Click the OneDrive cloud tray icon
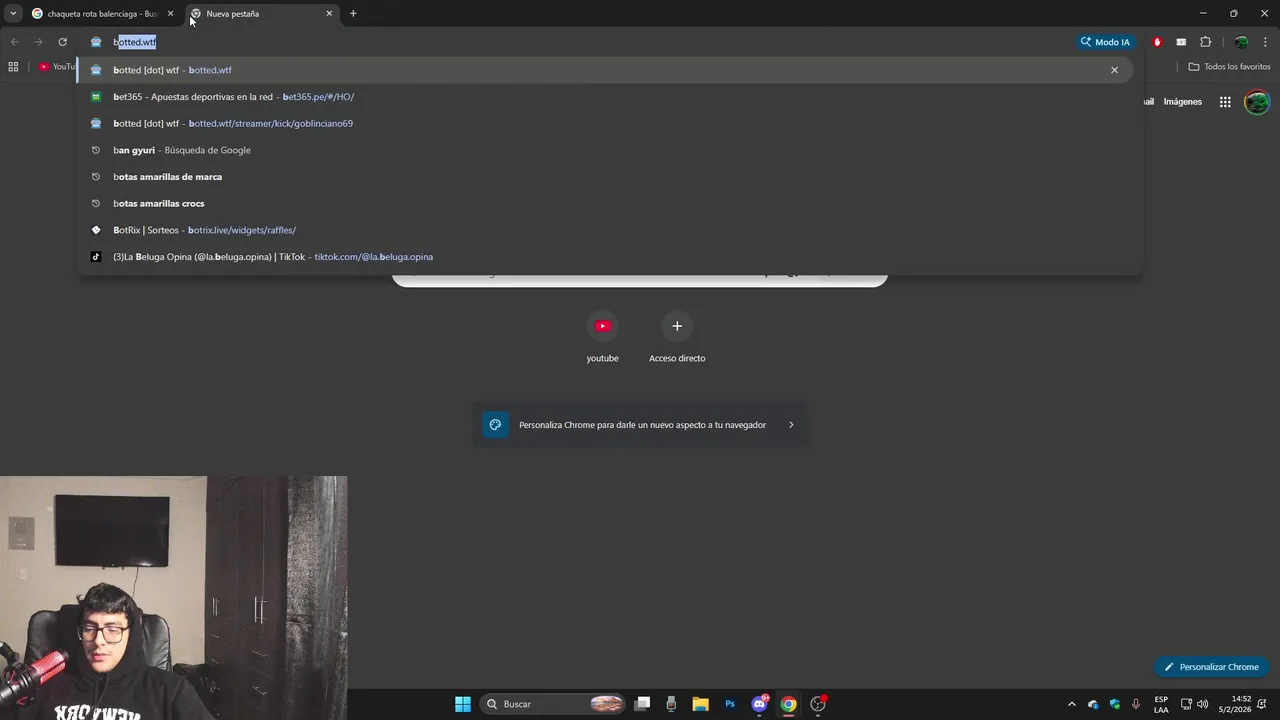The height and width of the screenshot is (720, 1280). tap(1093, 704)
